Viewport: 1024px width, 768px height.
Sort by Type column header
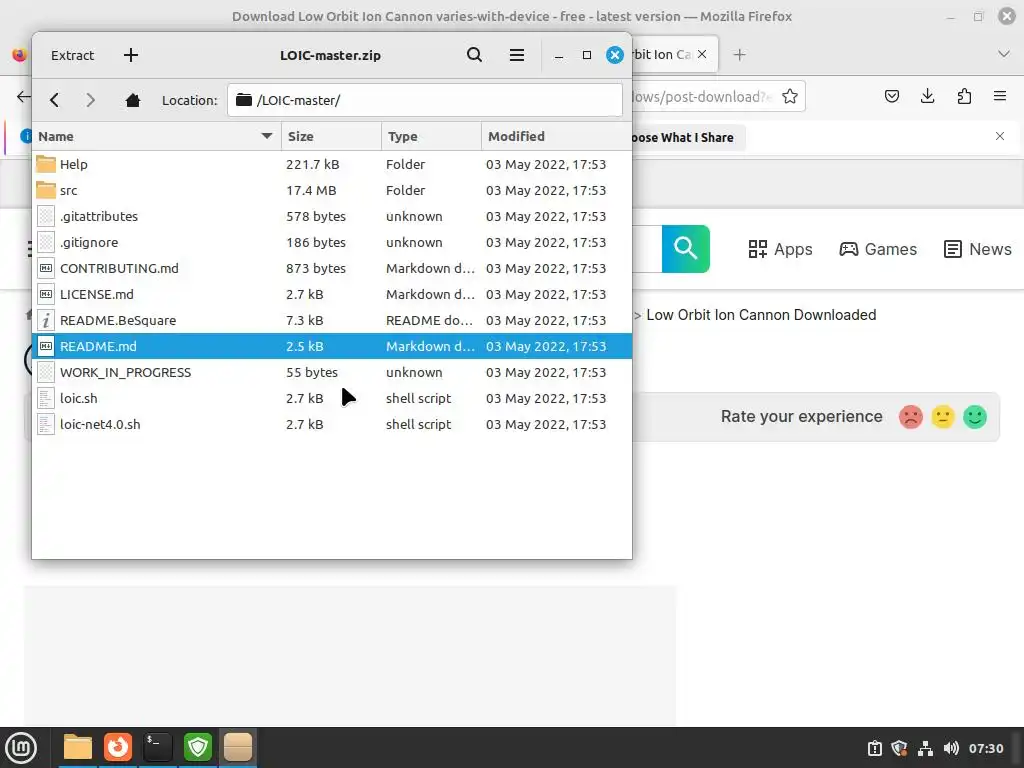click(x=431, y=136)
